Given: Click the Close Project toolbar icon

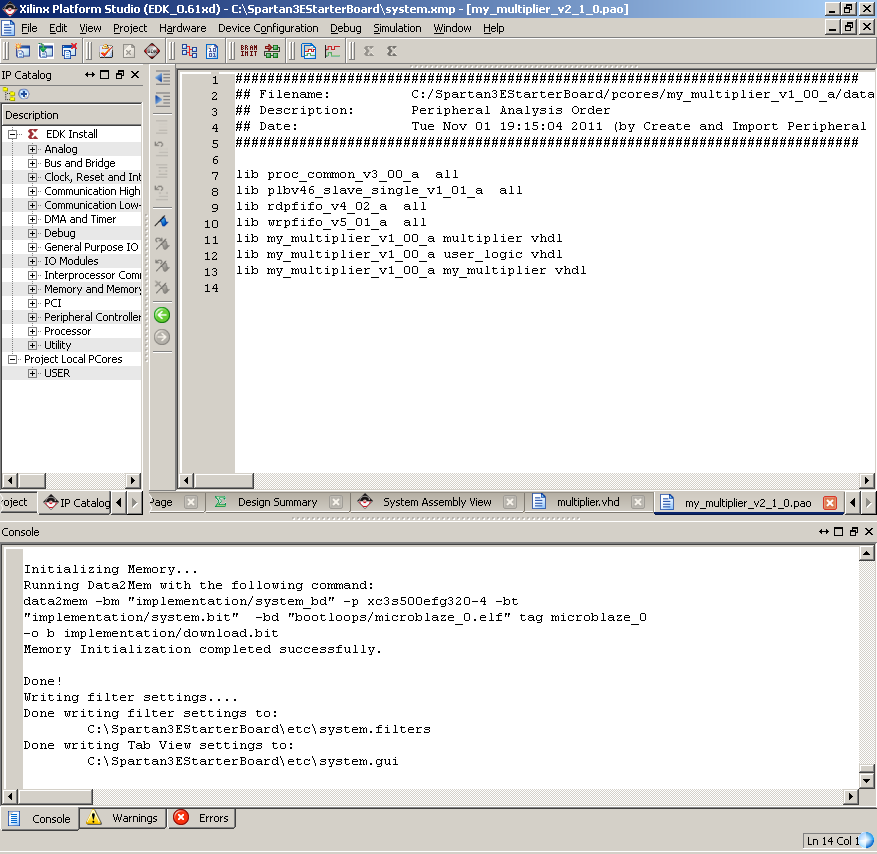Looking at the screenshot, I should pyautogui.click(x=69, y=51).
